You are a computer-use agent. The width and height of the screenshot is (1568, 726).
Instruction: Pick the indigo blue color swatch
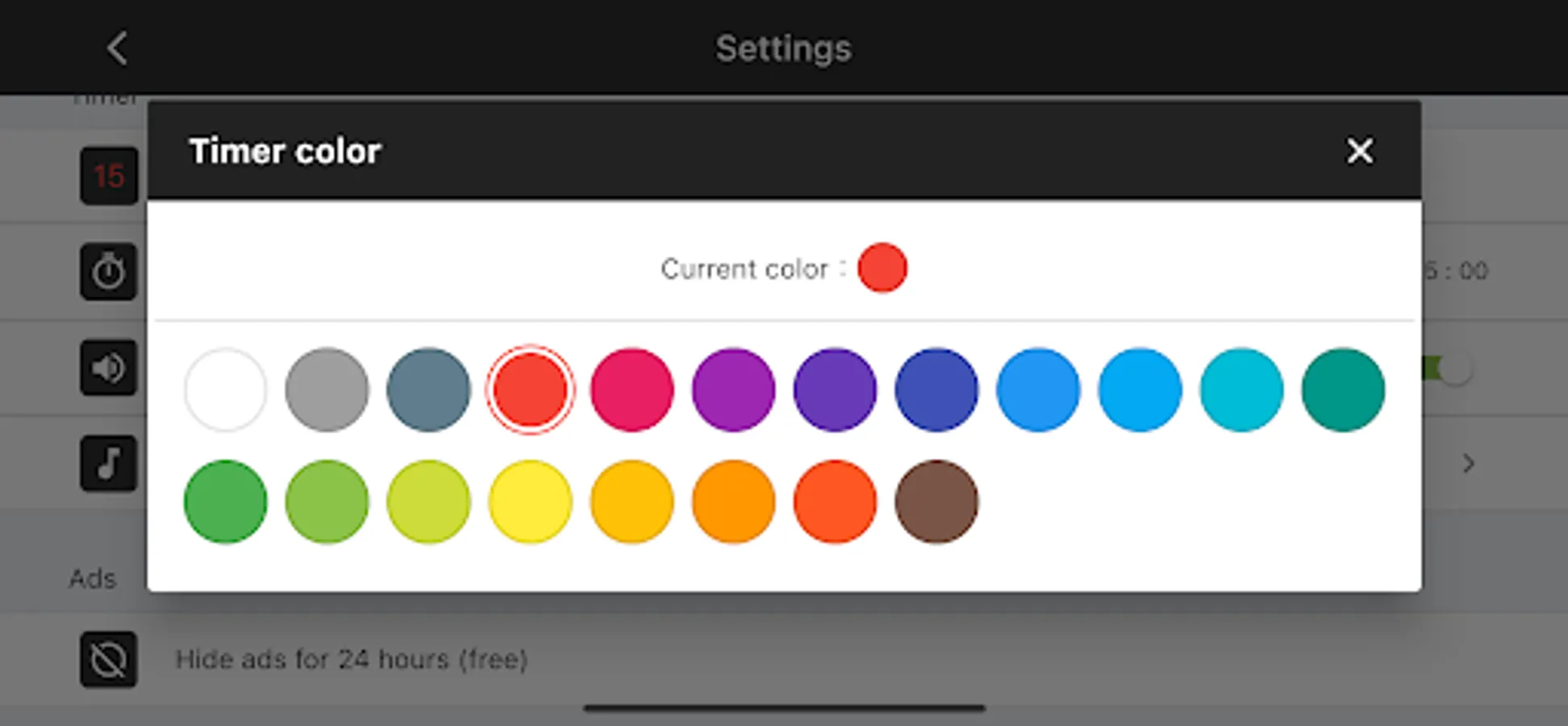pyautogui.click(x=936, y=390)
